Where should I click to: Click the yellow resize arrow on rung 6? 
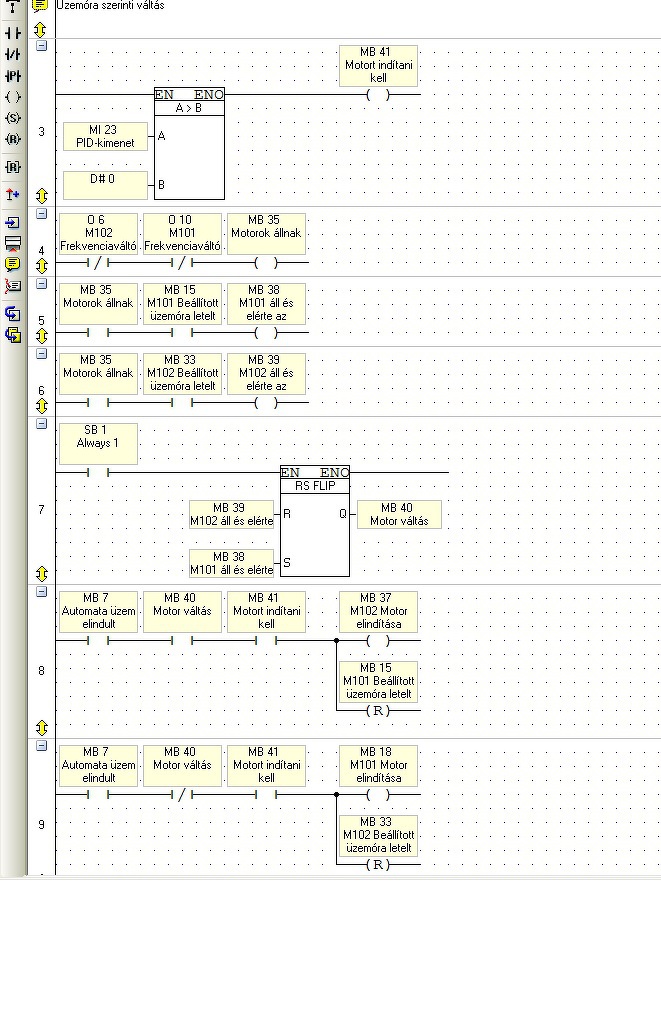(41, 406)
